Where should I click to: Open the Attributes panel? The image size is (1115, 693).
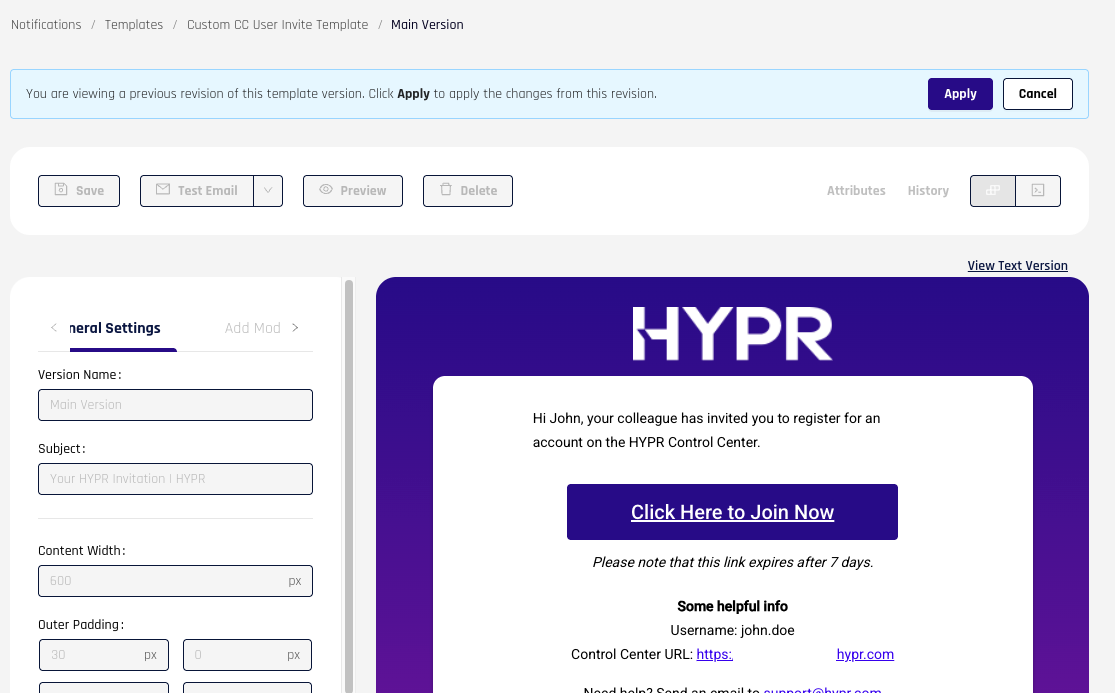tap(856, 191)
